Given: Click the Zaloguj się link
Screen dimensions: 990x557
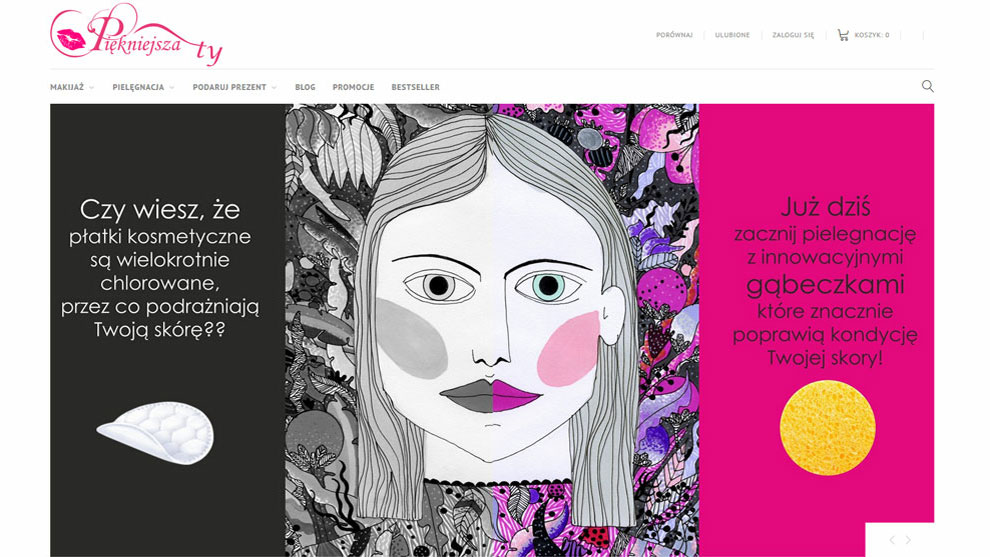Looking at the screenshot, I should [x=793, y=35].
